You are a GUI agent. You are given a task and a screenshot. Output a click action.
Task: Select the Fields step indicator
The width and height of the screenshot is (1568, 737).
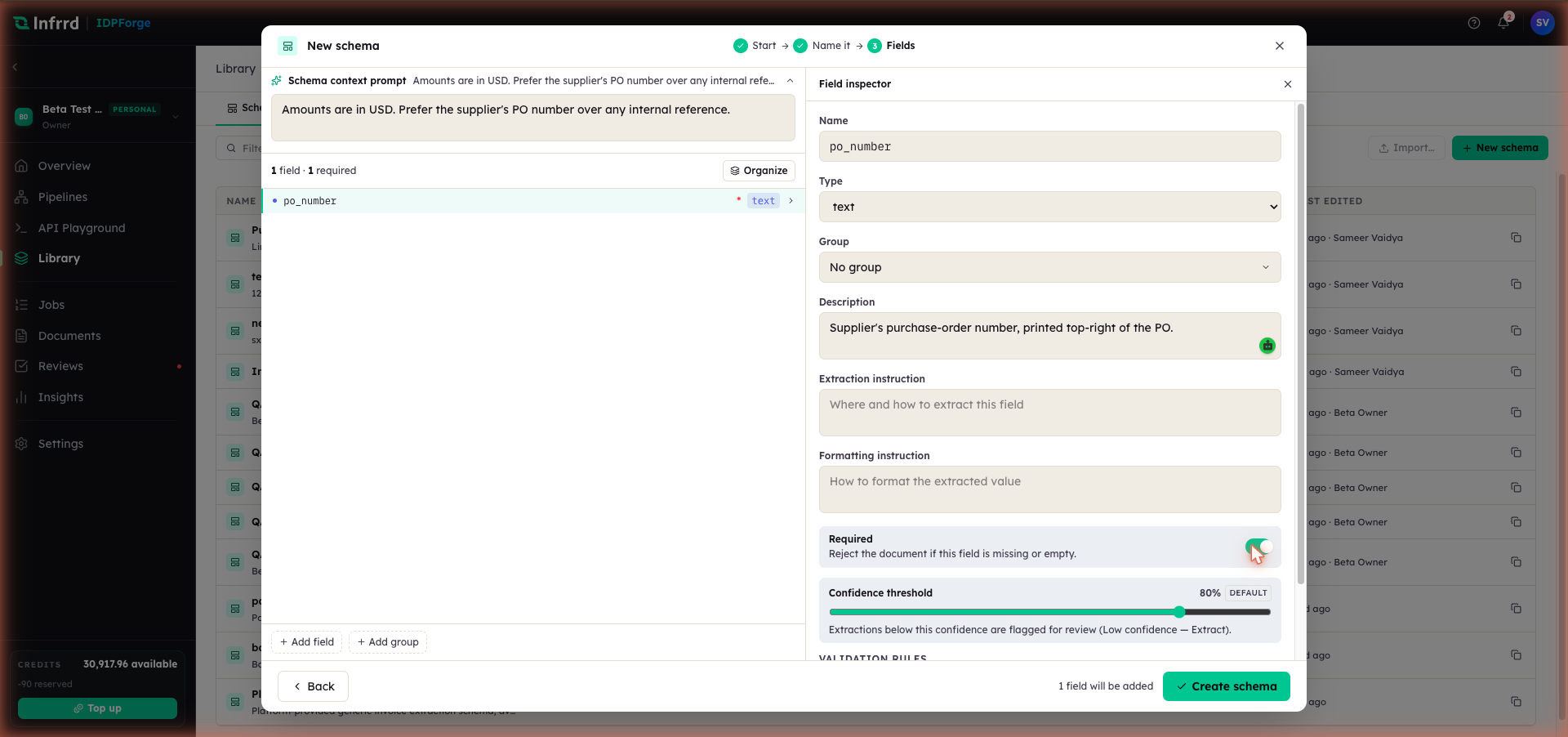[x=891, y=46]
